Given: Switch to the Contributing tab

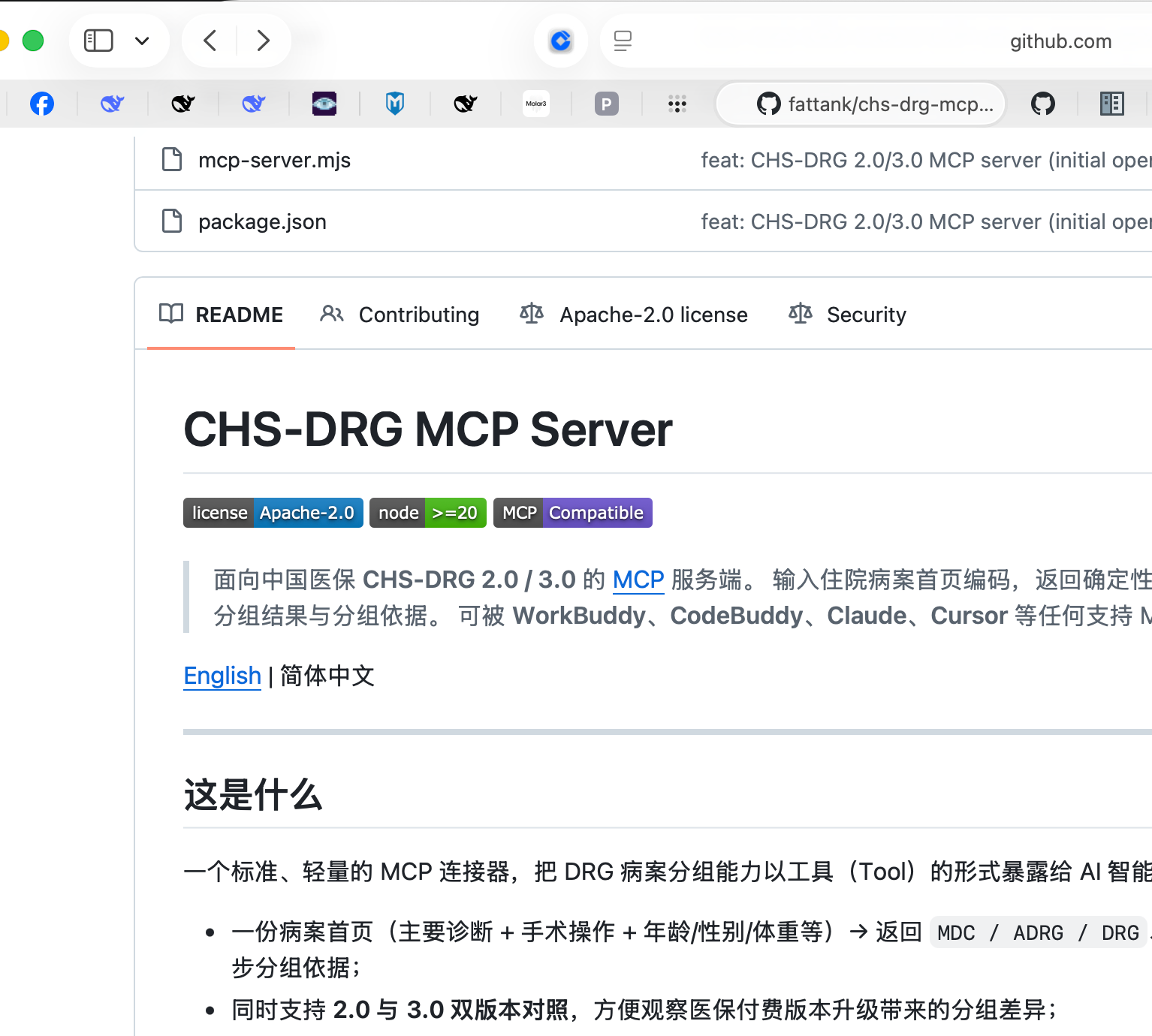Looking at the screenshot, I should coord(400,315).
